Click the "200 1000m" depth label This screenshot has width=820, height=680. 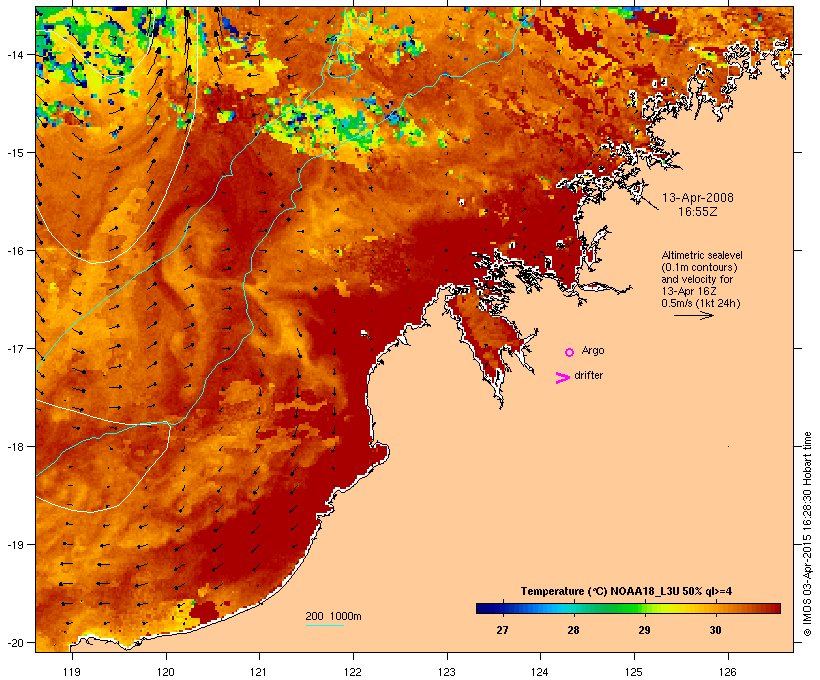point(333,616)
